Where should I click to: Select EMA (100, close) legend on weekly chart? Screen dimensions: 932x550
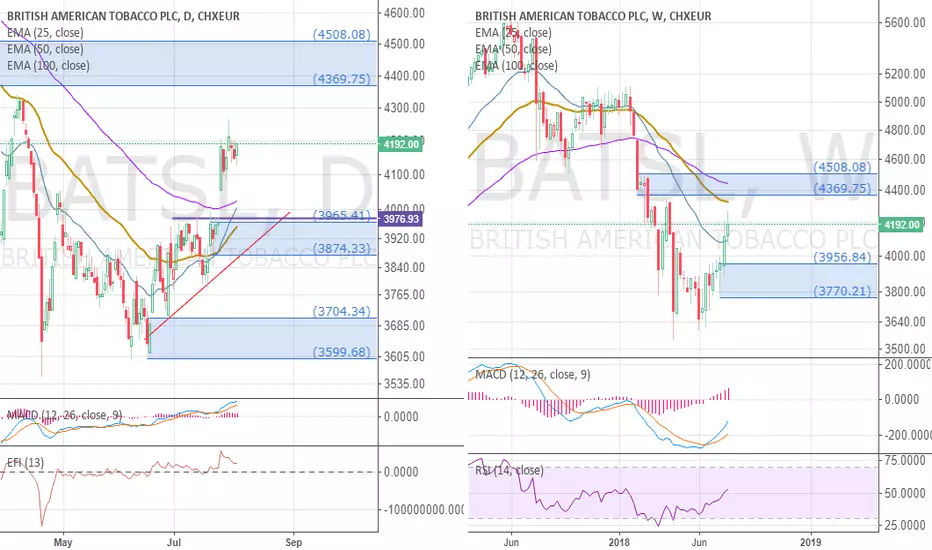tap(516, 65)
